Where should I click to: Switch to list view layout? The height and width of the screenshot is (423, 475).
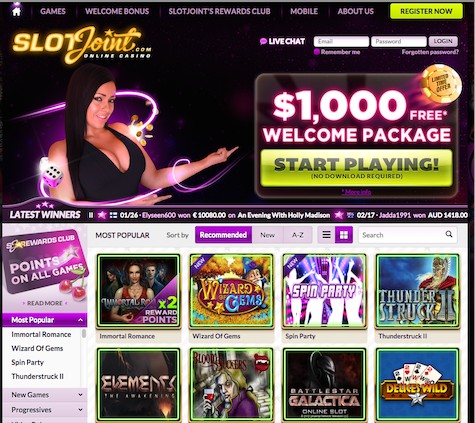[326, 235]
